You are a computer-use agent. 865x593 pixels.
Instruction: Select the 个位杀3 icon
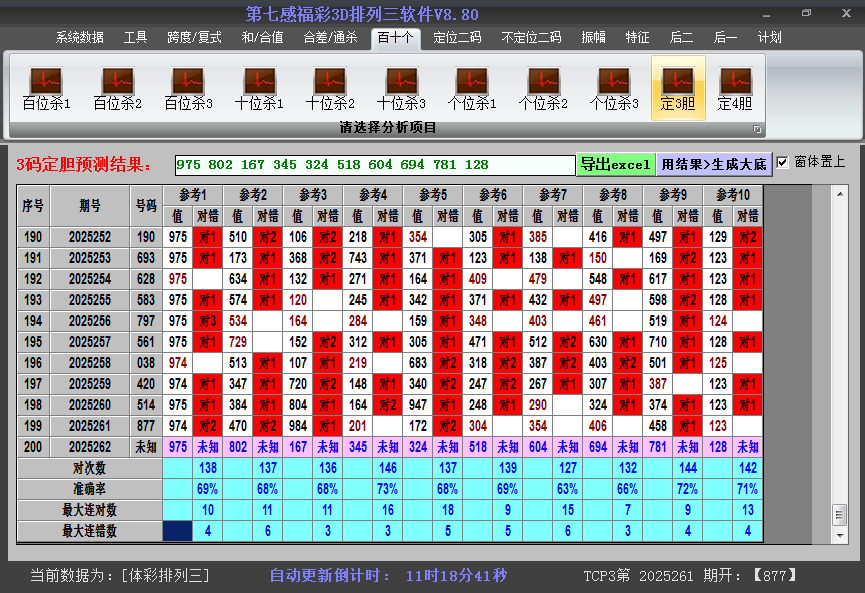click(614, 88)
